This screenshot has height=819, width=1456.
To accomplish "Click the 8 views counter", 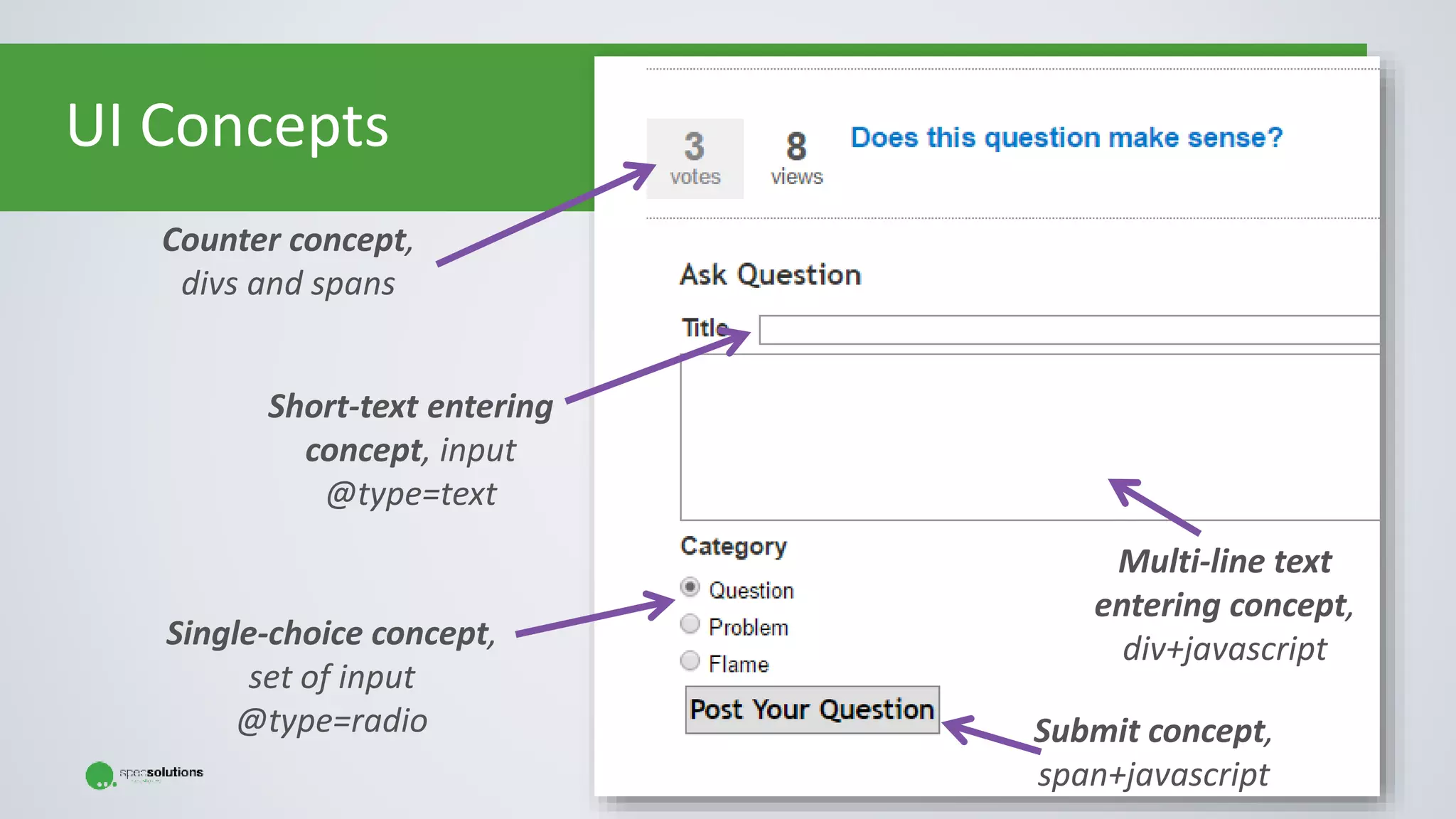I will point(796,158).
